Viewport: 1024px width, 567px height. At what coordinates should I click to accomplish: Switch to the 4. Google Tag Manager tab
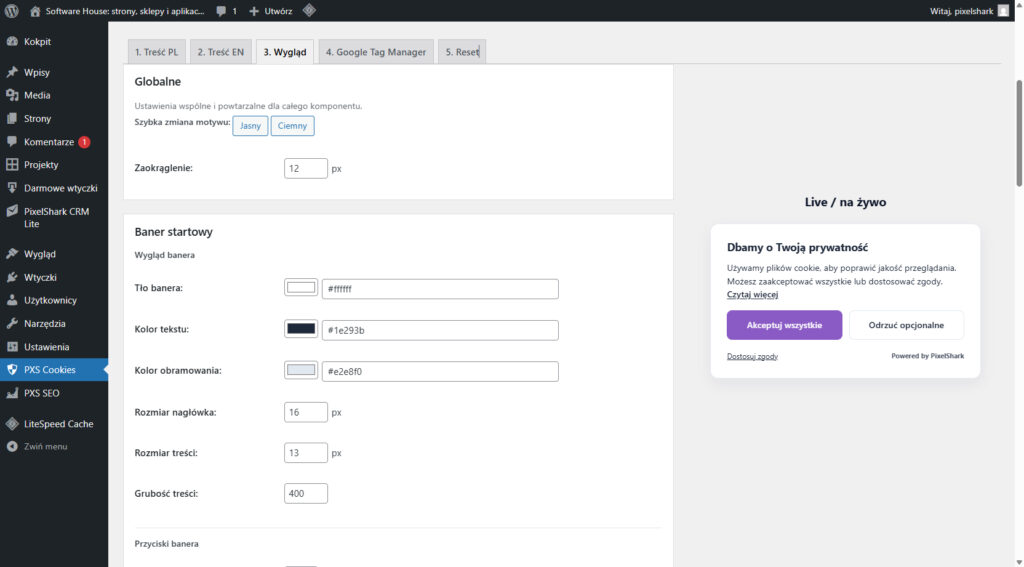pyautogui.click(x=375, y=52)
